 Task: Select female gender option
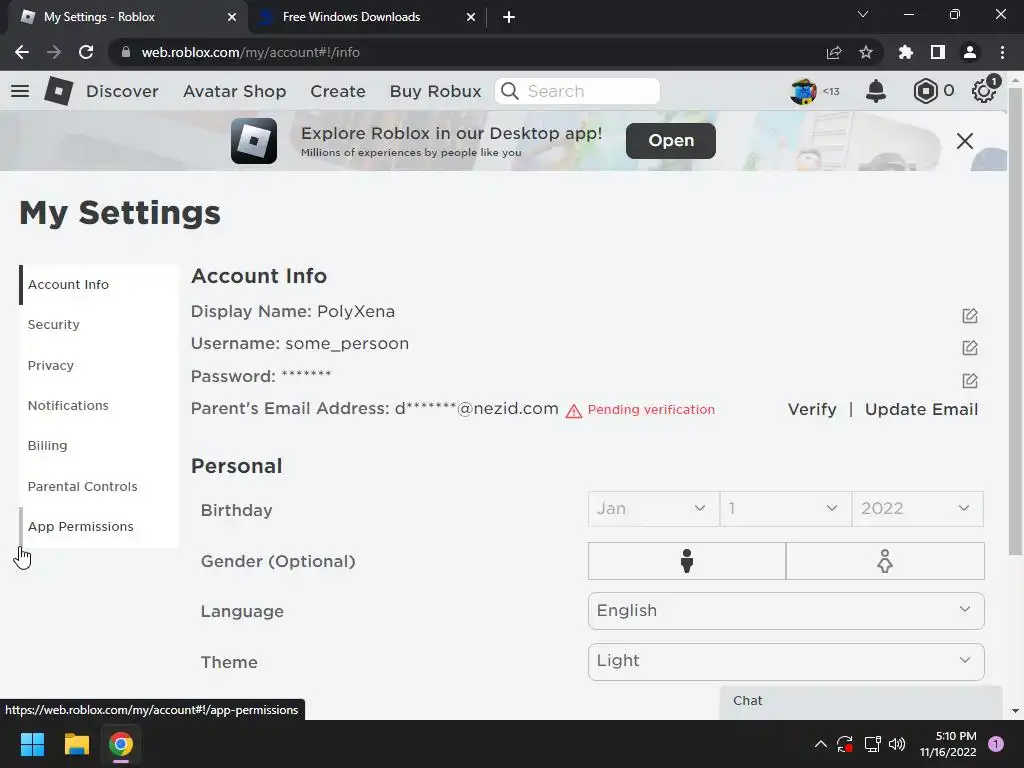tap(885, 561)
